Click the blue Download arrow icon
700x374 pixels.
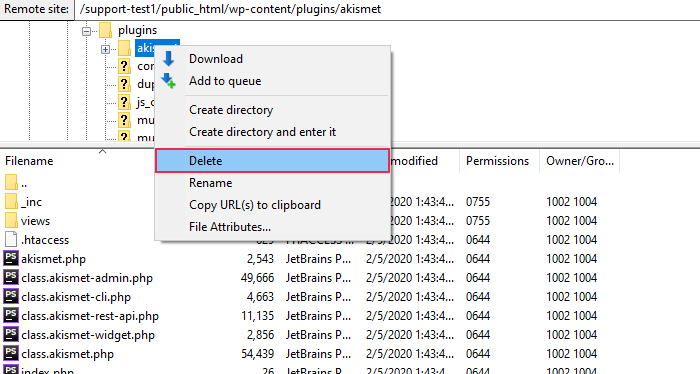[x=169, y=58]
